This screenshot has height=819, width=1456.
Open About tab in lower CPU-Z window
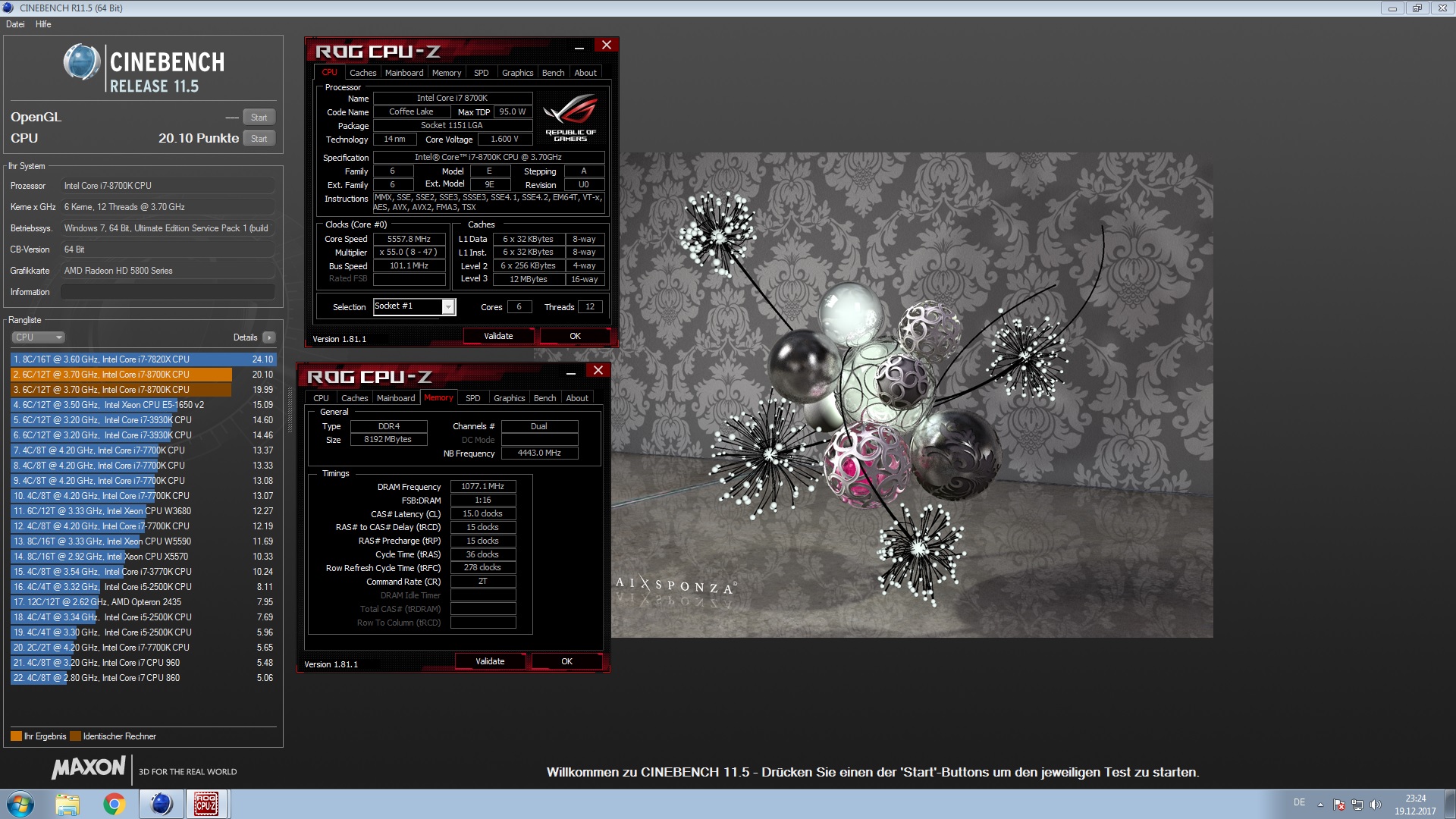[577, 398]
